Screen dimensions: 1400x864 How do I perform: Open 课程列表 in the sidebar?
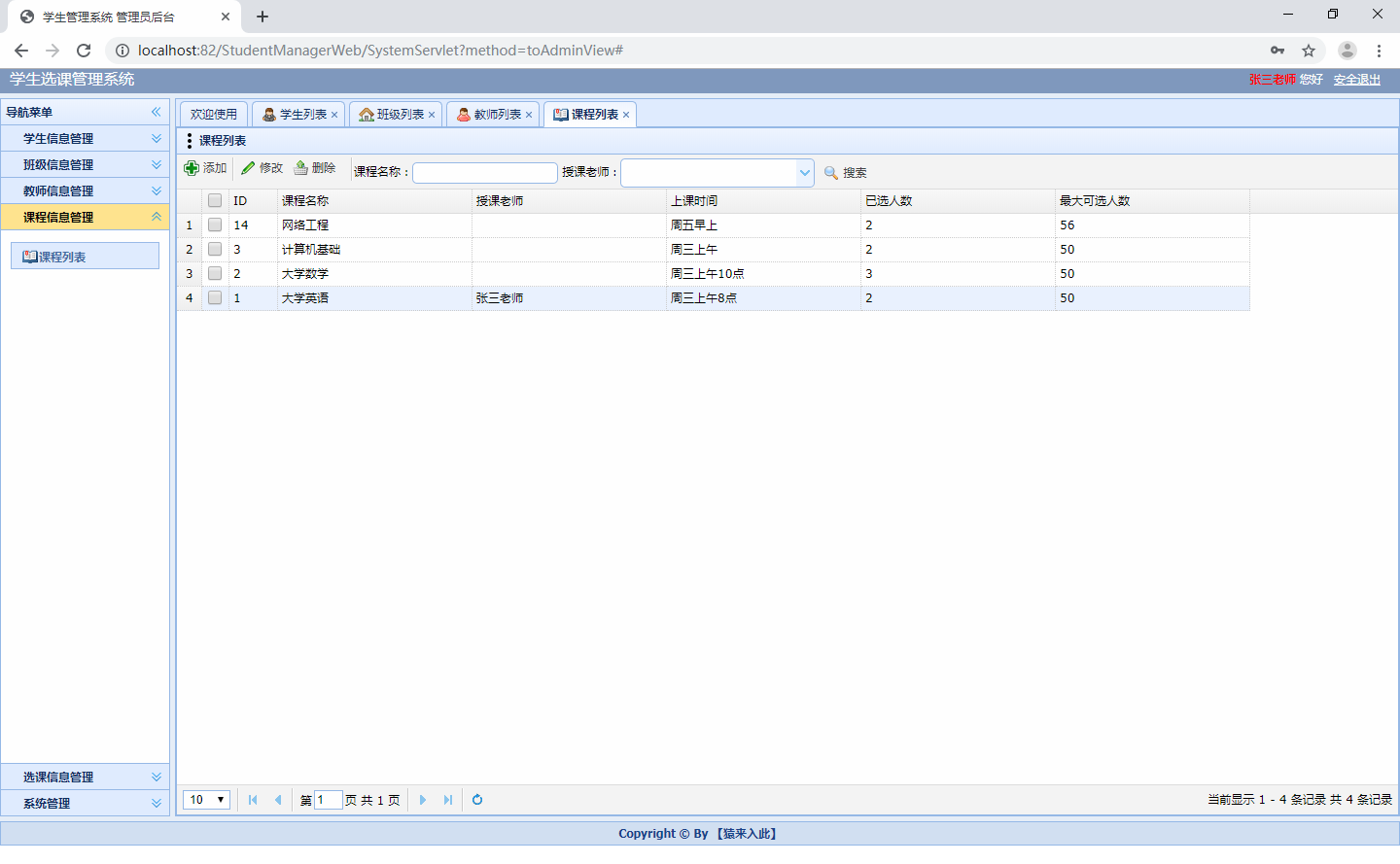coord(85,257)
